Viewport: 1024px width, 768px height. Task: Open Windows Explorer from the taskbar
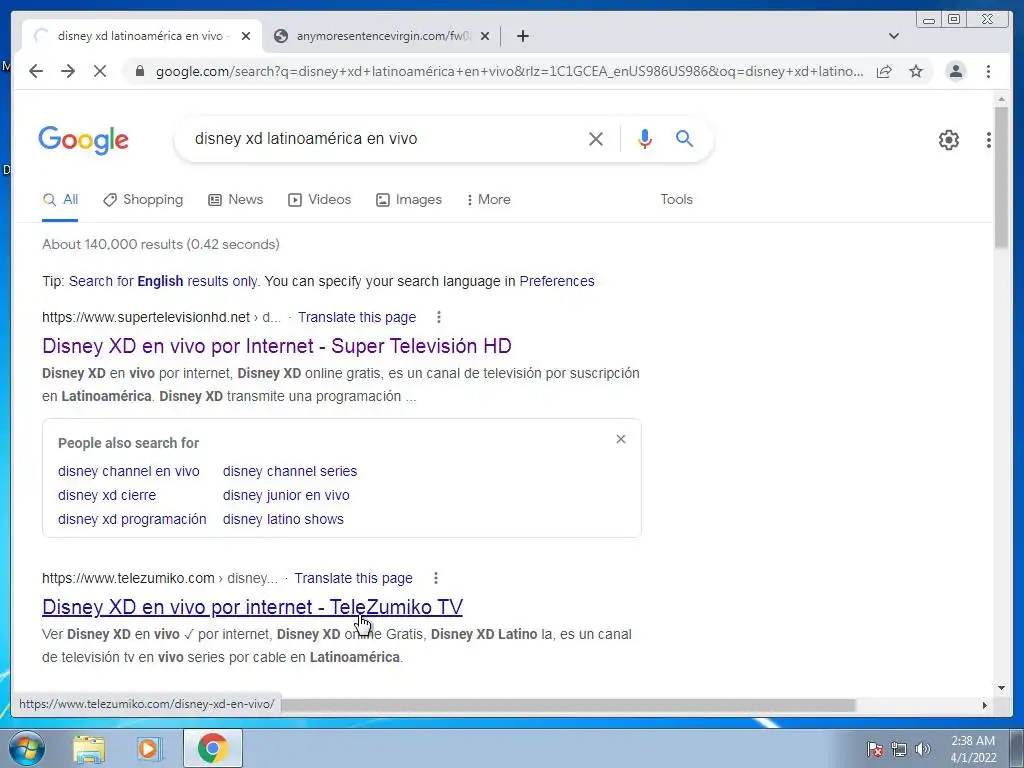tap(89, 749)
